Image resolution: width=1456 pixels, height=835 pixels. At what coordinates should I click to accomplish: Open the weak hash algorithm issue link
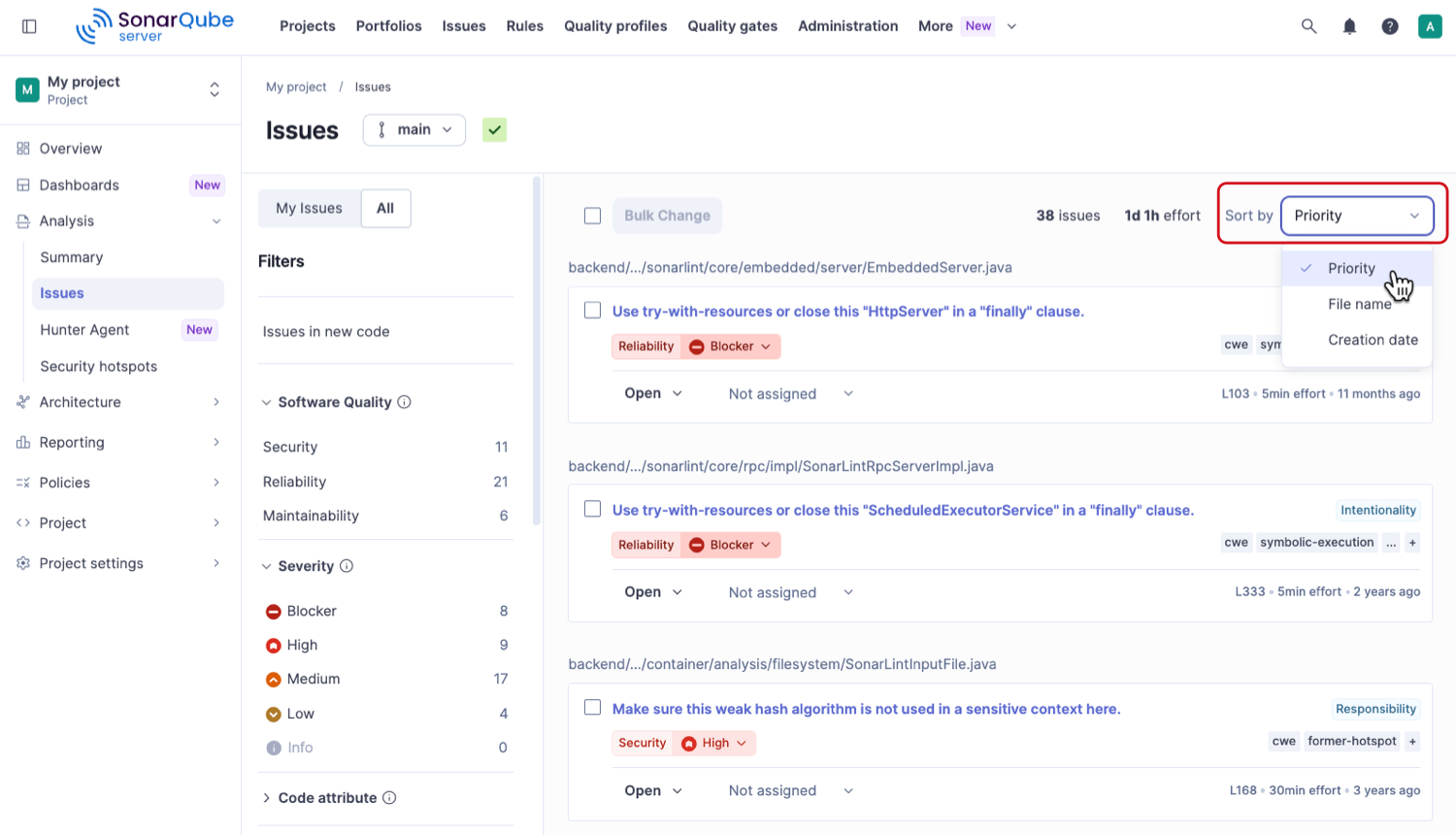866,709
